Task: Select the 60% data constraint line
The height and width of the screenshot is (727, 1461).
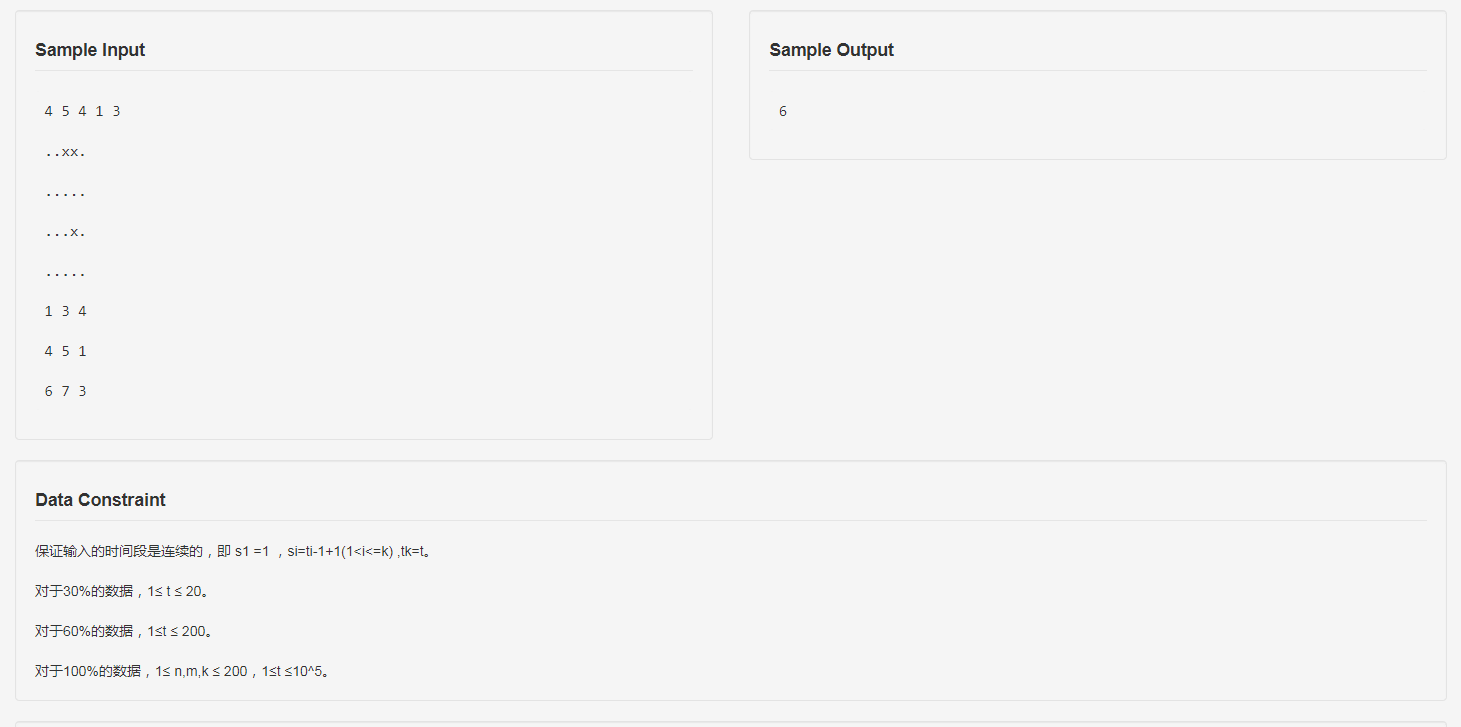Action: (x=125, y=631)
